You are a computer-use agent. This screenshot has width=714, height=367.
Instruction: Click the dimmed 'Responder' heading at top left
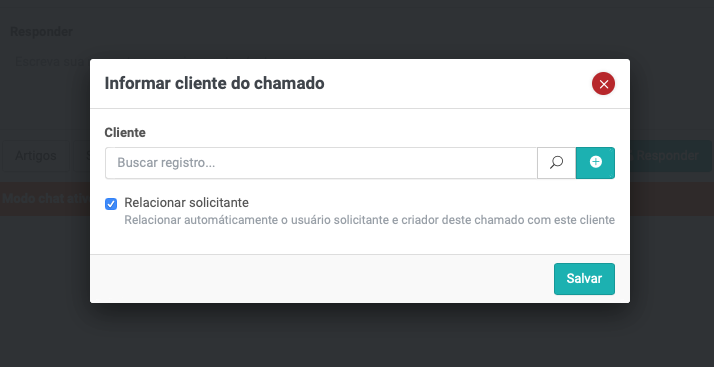click(41, 31)
